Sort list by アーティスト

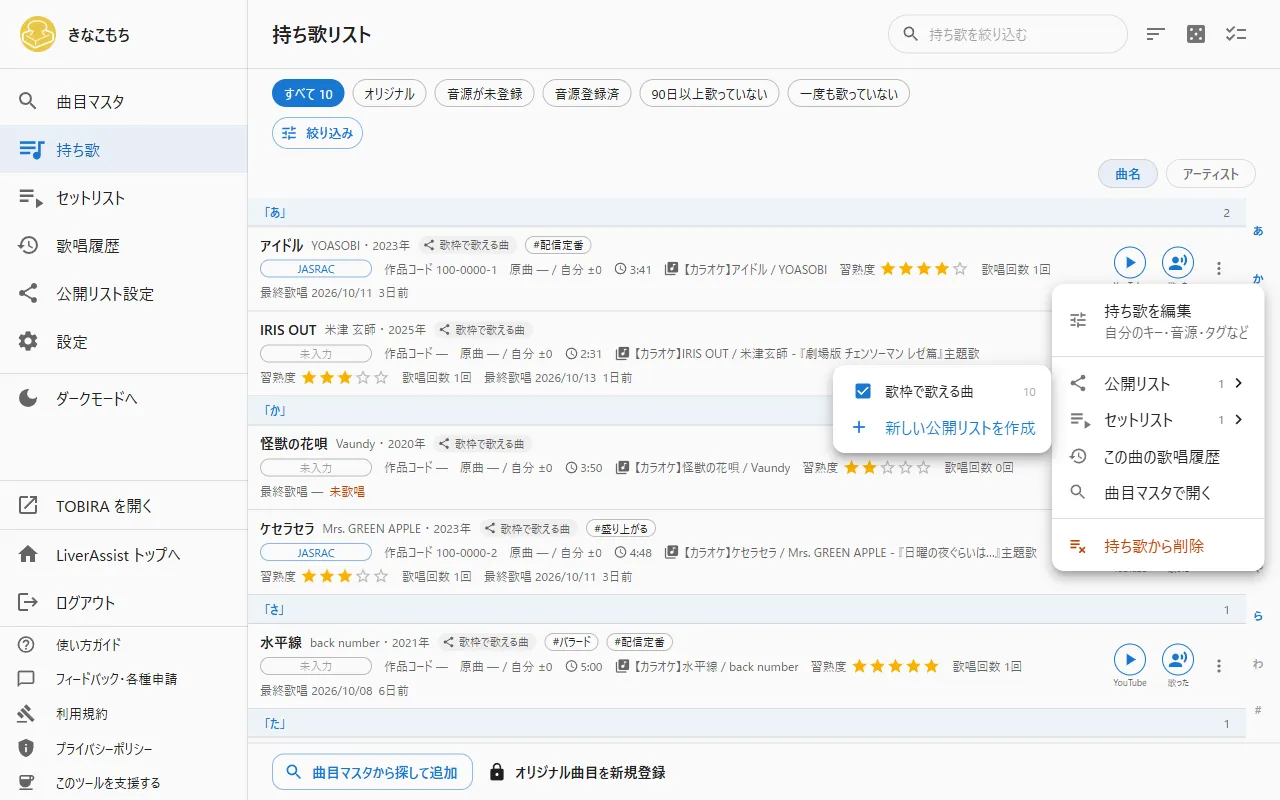click(x=1210, y=173)
